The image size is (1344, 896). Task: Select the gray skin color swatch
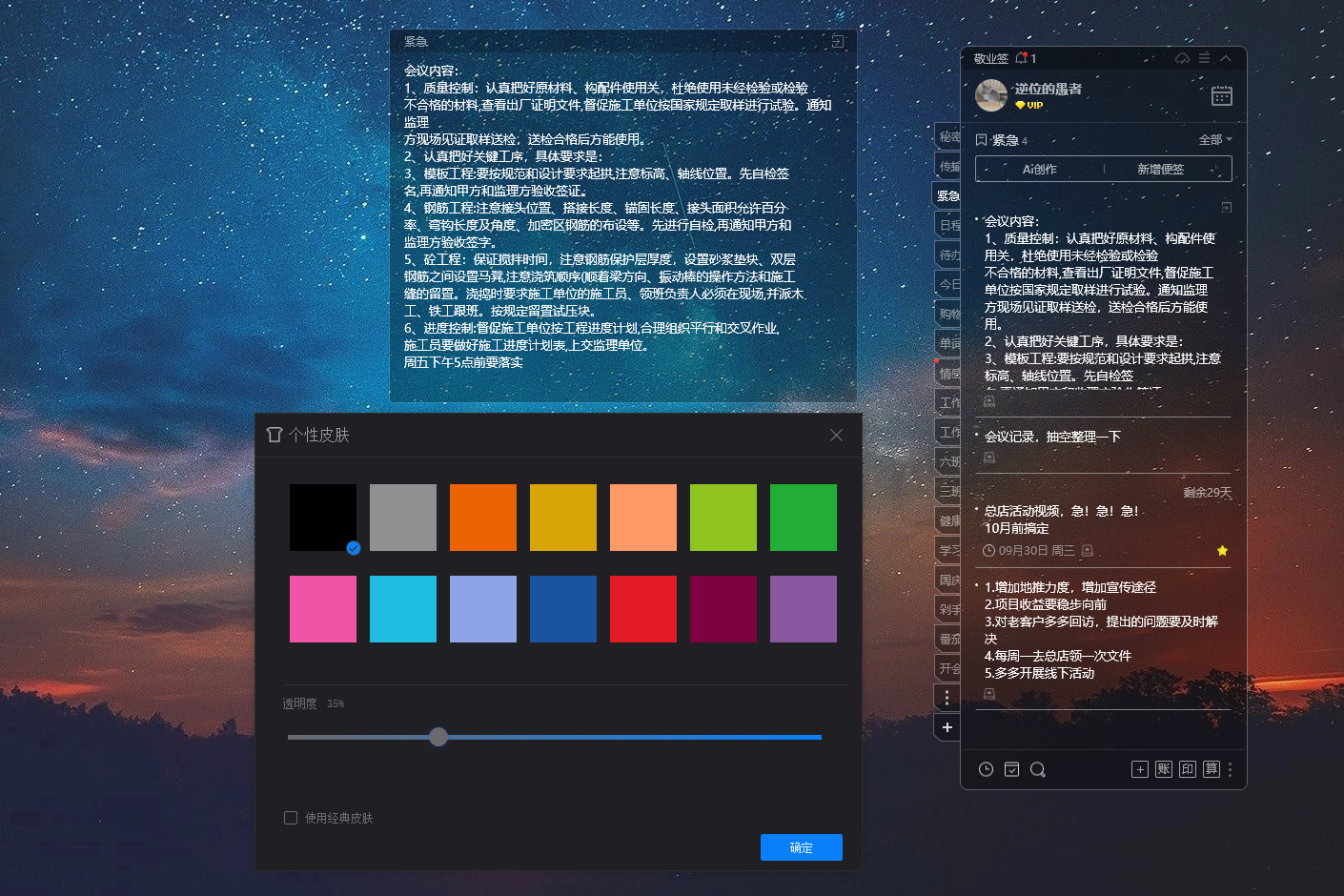[x=403, y=518]
